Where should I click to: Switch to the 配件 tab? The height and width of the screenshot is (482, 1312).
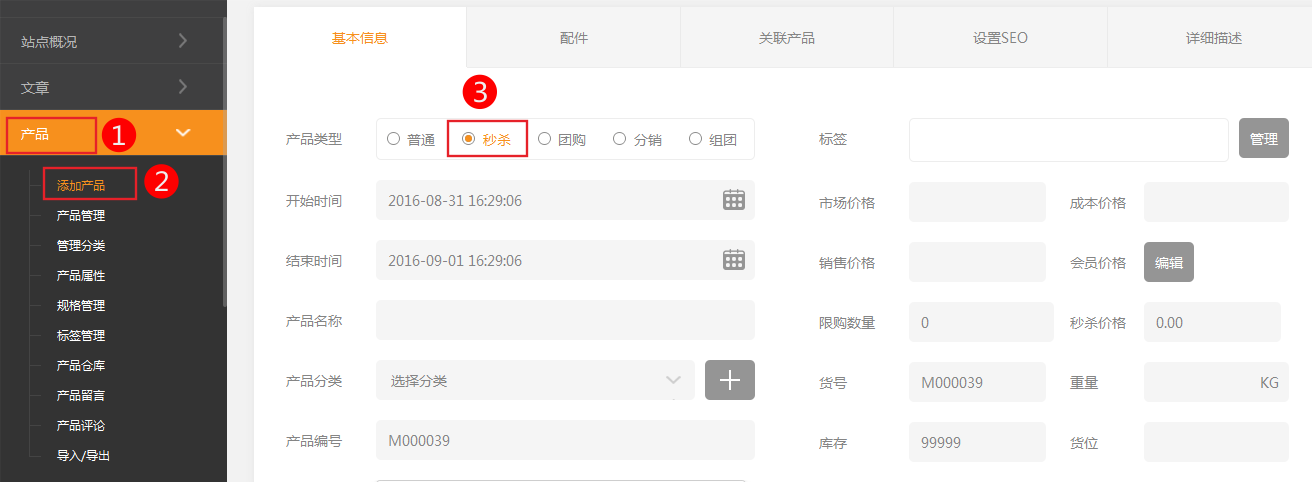coord(573,38)
